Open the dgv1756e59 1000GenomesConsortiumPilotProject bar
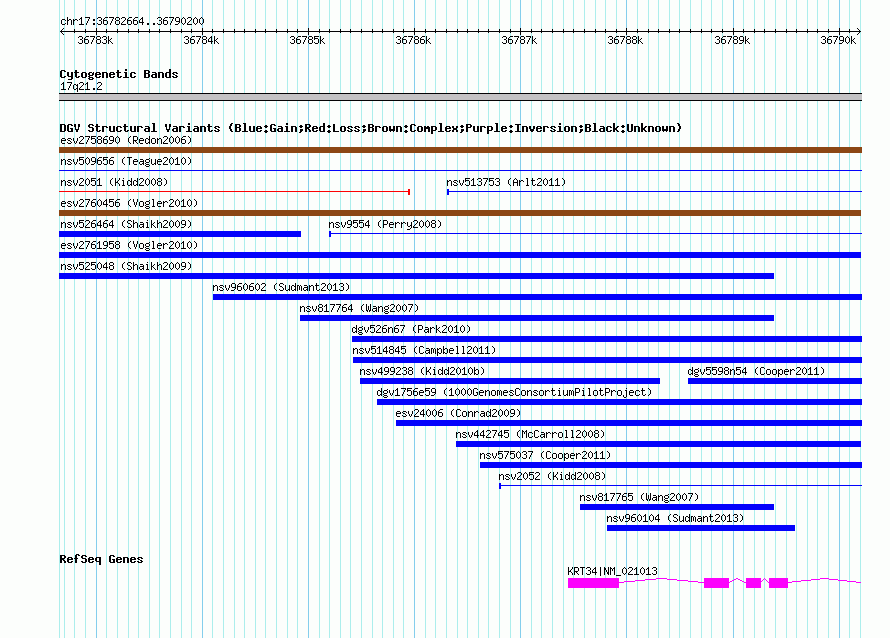The image size is (890, 638). coord(619,402)
